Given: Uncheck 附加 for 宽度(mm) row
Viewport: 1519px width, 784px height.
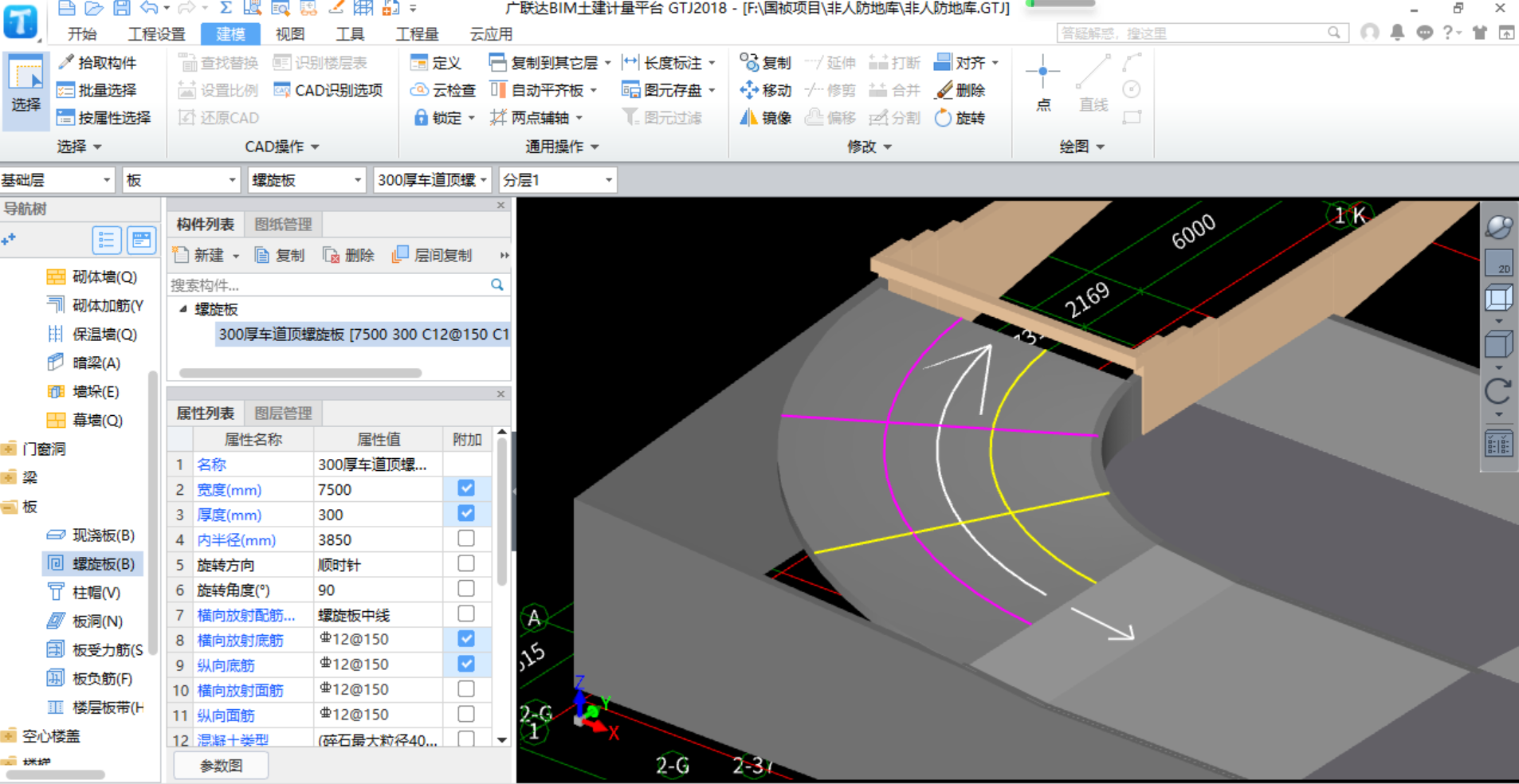Looking at the screenshot, I should 466,488.
